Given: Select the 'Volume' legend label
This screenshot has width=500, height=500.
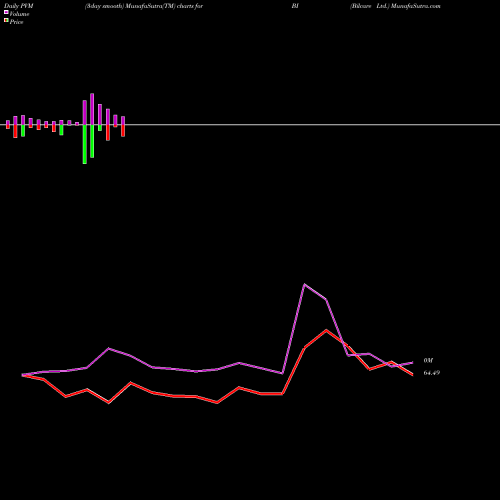Looking at the screenshot, I should tap(19, 14).
